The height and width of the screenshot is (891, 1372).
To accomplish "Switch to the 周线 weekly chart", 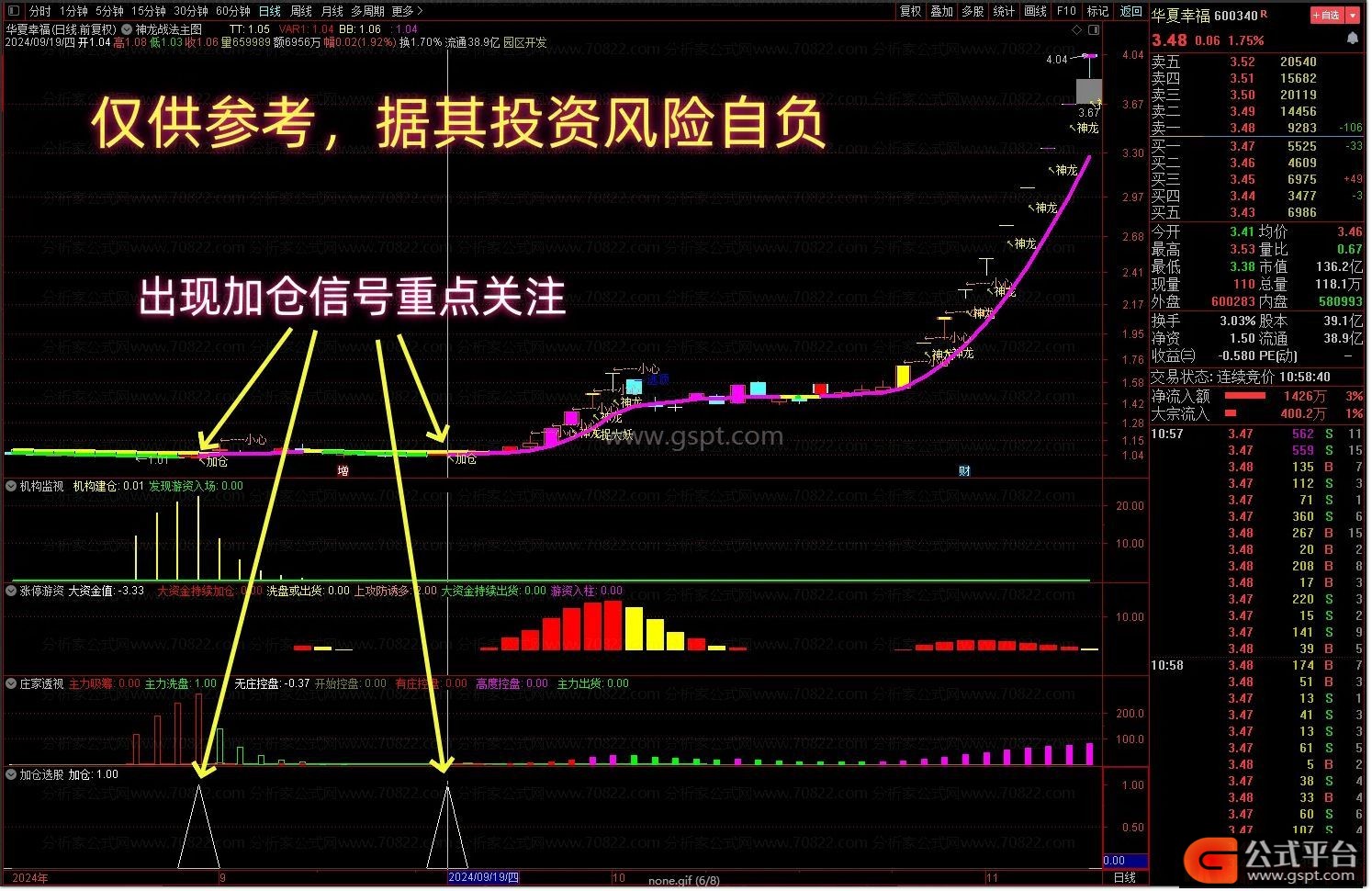I will (x=300, y=11).
